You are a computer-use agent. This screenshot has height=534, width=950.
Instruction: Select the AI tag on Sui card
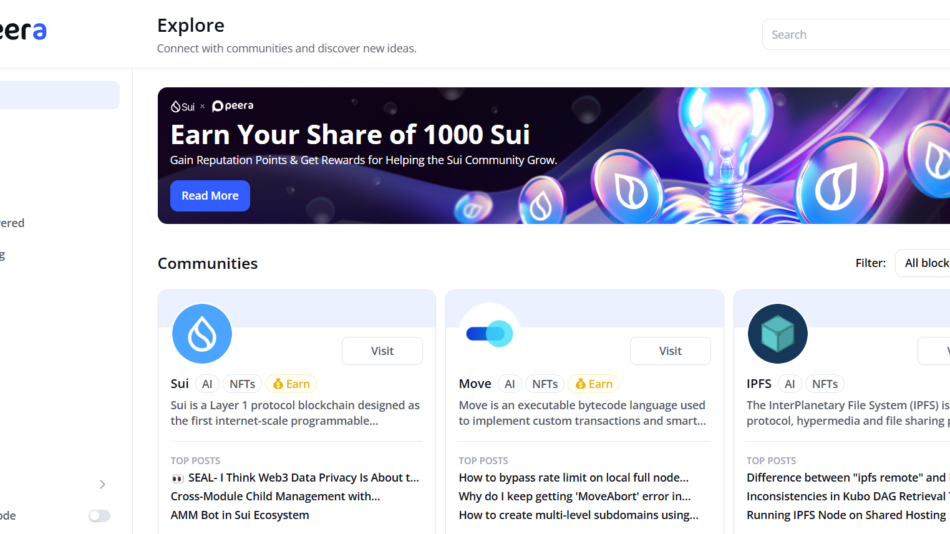click(x=208, y=384)
